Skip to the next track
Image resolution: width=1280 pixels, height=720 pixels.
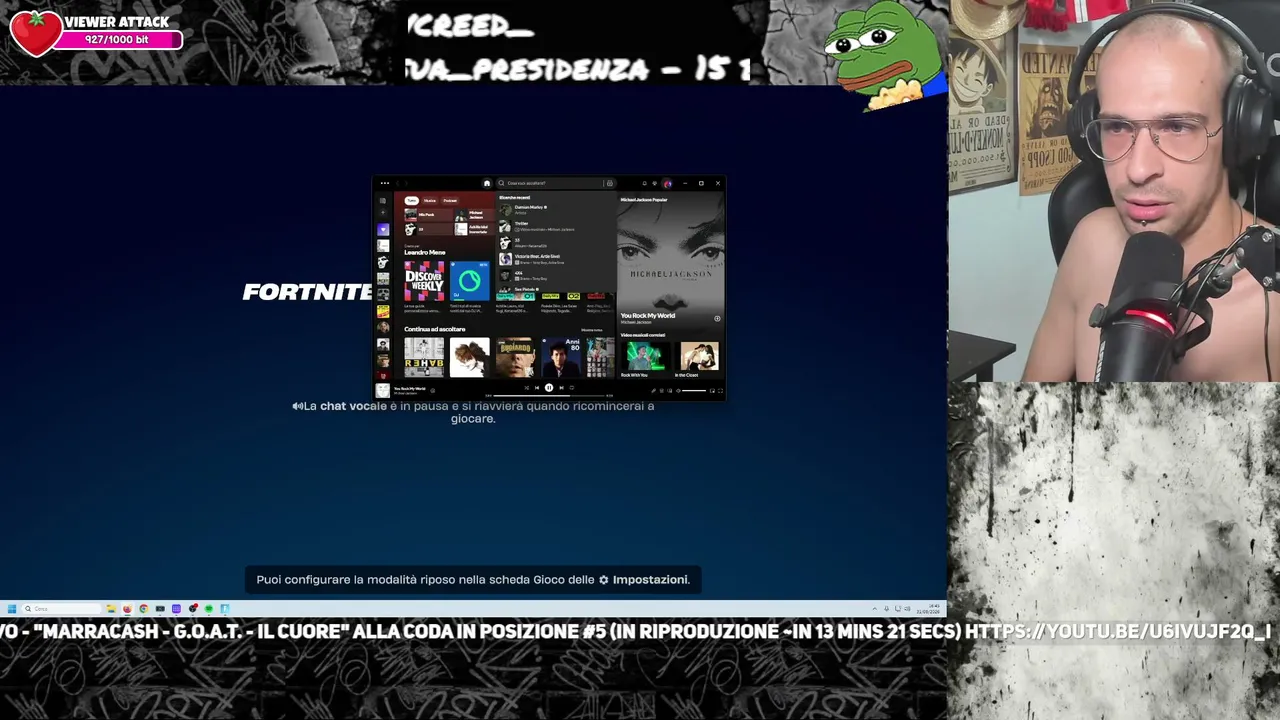click(561, 387)
